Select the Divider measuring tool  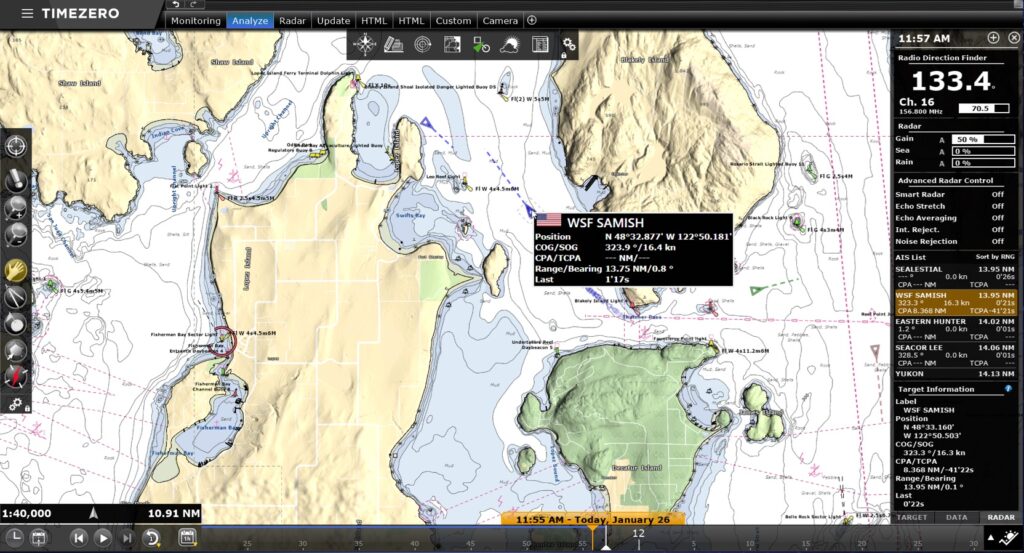(x=16, y=297)
